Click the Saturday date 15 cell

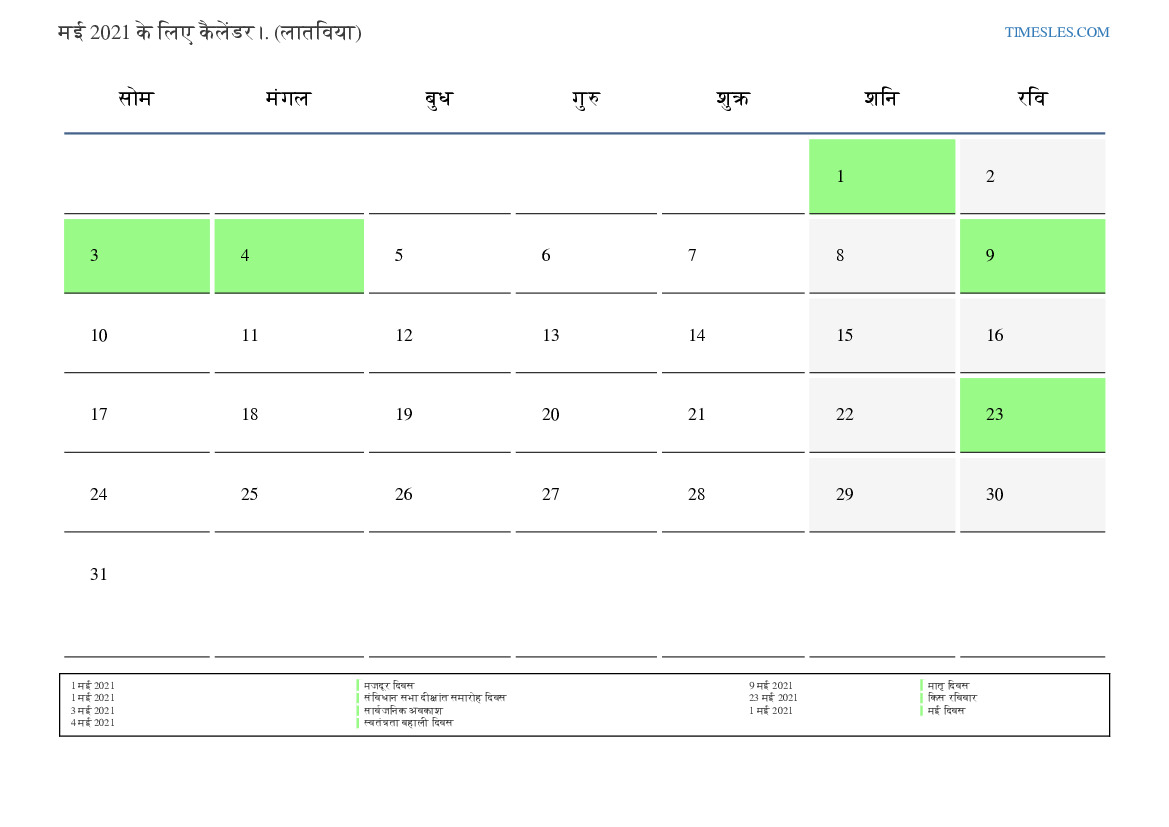pos(881,335)
